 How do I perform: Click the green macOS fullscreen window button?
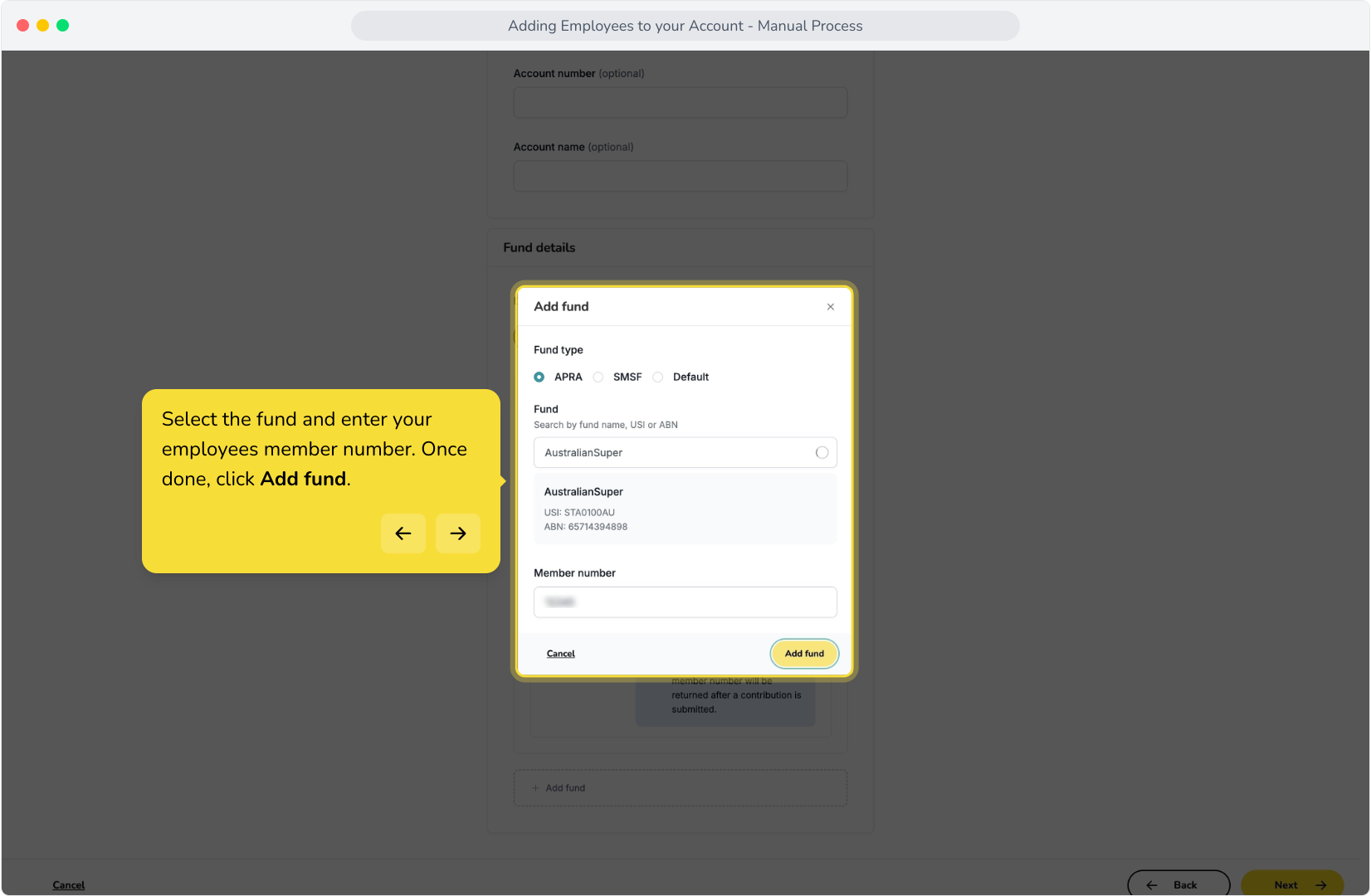[63, 26]
